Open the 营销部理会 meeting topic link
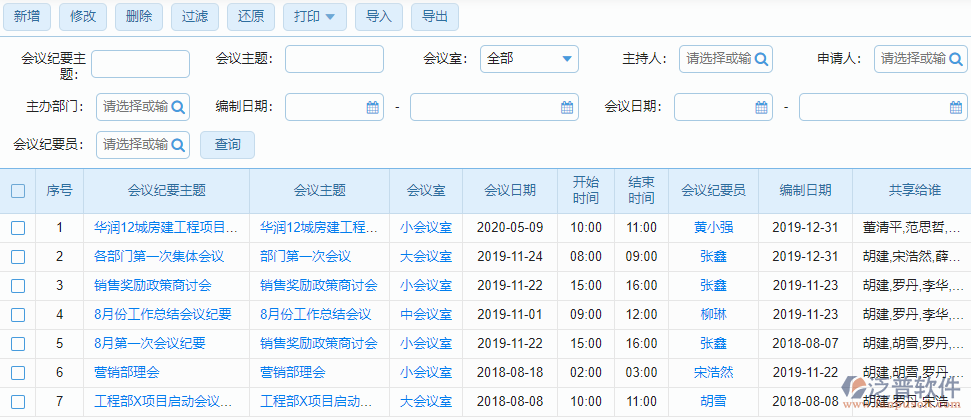Screen dimensions: 971x420 pos(293,373)
